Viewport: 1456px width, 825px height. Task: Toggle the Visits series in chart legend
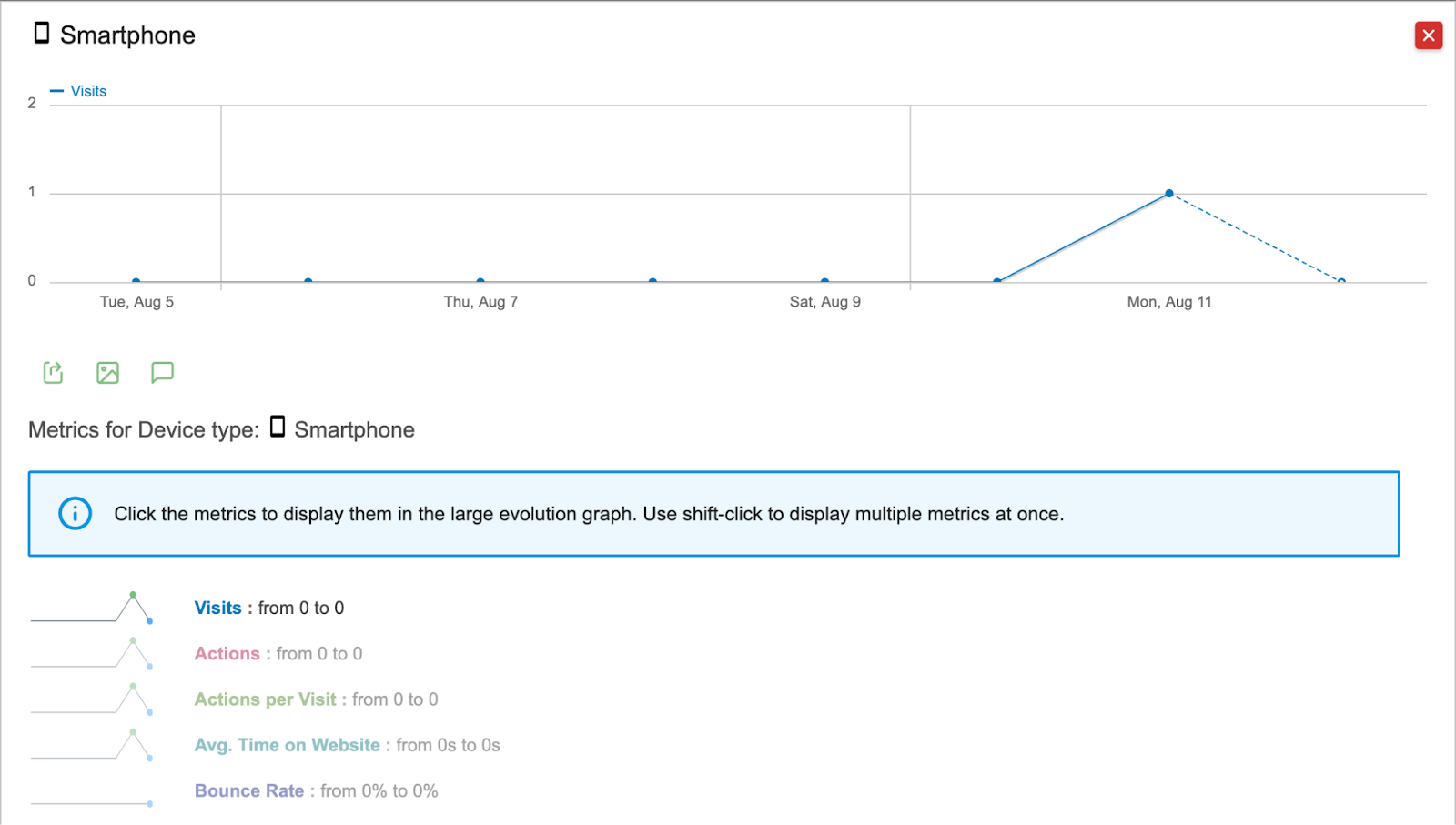pos(79,91)
